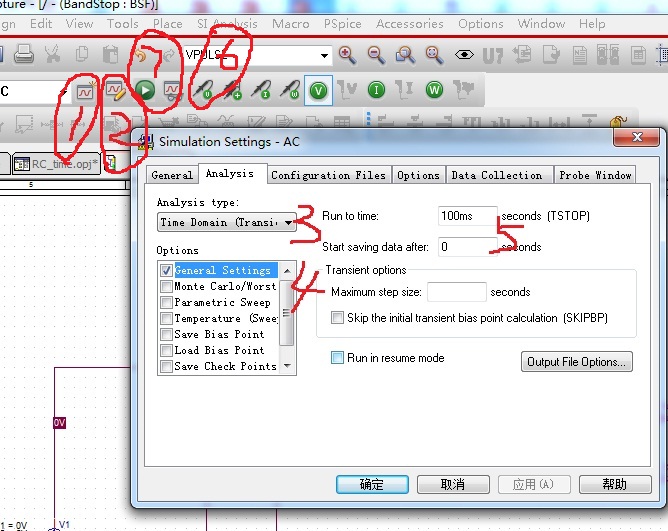This screenshot has height=531, width=668.
Task: Switch to Probe Window tab
Action: 595,175
